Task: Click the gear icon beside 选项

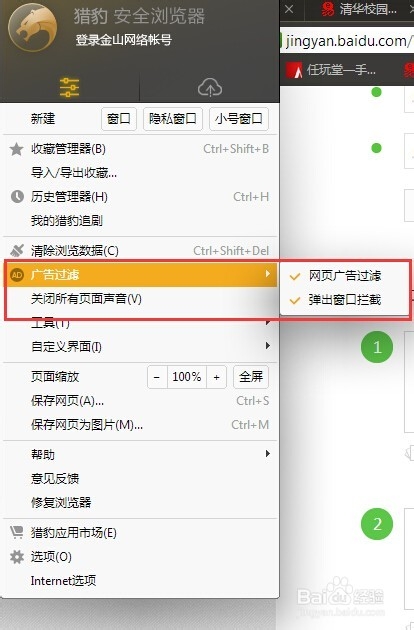Action: click(x=17, y=557)
